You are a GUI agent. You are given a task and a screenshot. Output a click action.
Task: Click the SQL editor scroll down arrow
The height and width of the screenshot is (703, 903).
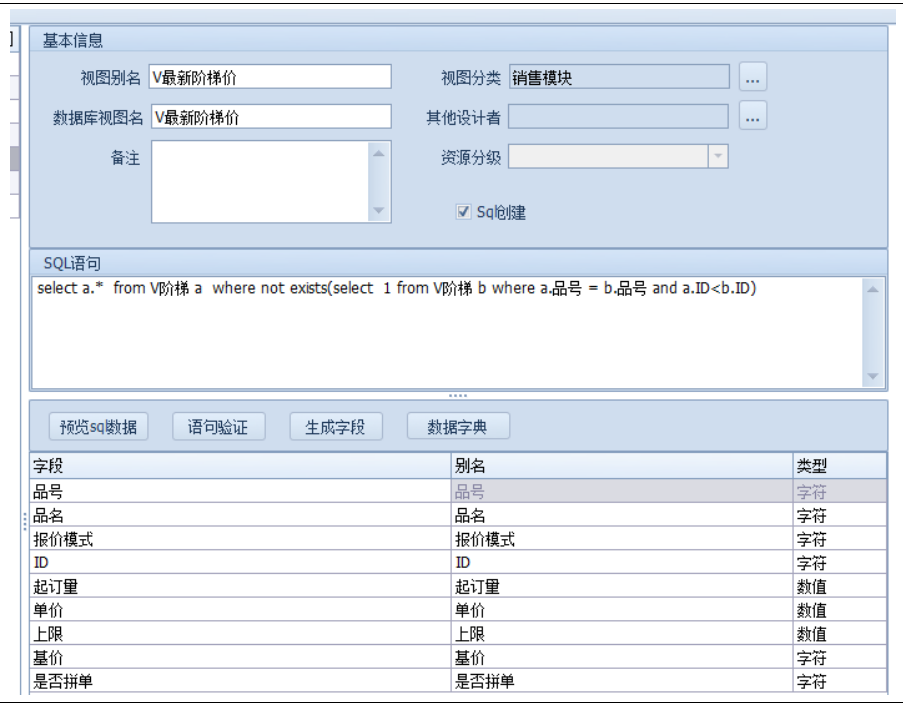coord(872,376)
